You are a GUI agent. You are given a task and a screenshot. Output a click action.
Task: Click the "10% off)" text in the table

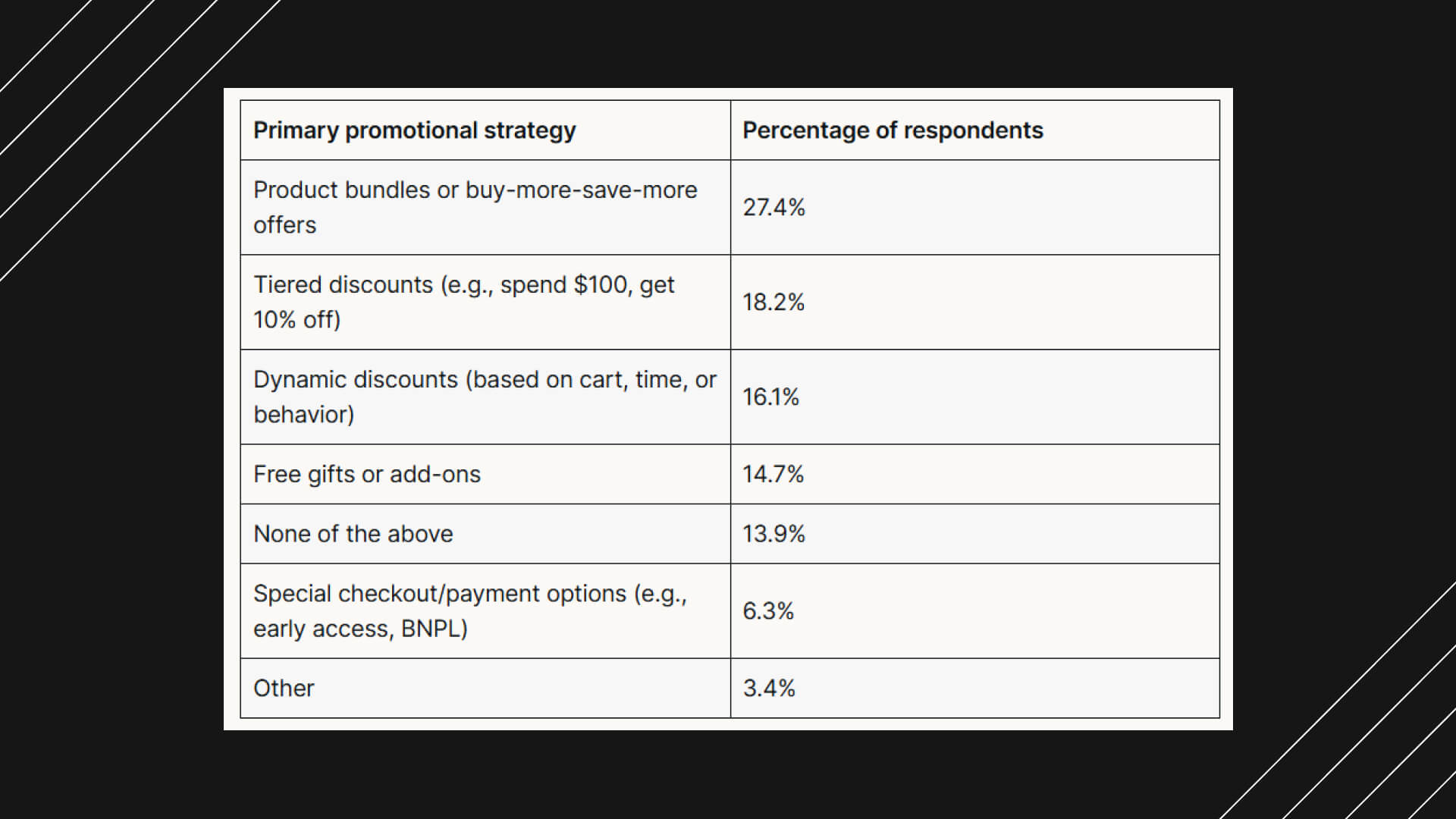coord(297,320)
